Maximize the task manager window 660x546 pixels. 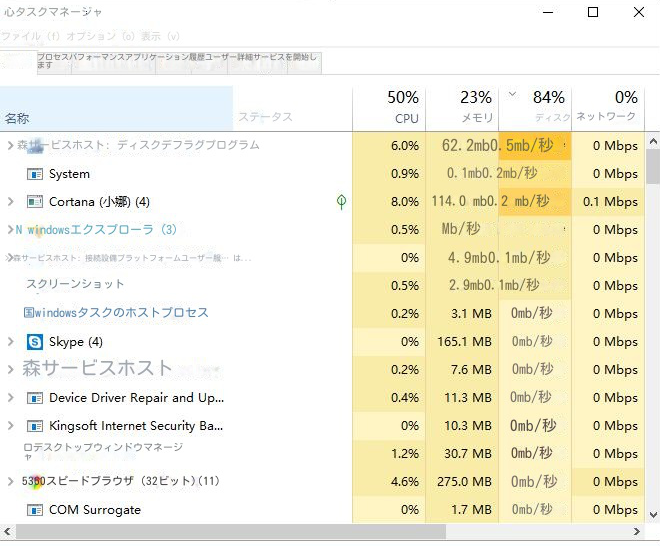[593, 12]
